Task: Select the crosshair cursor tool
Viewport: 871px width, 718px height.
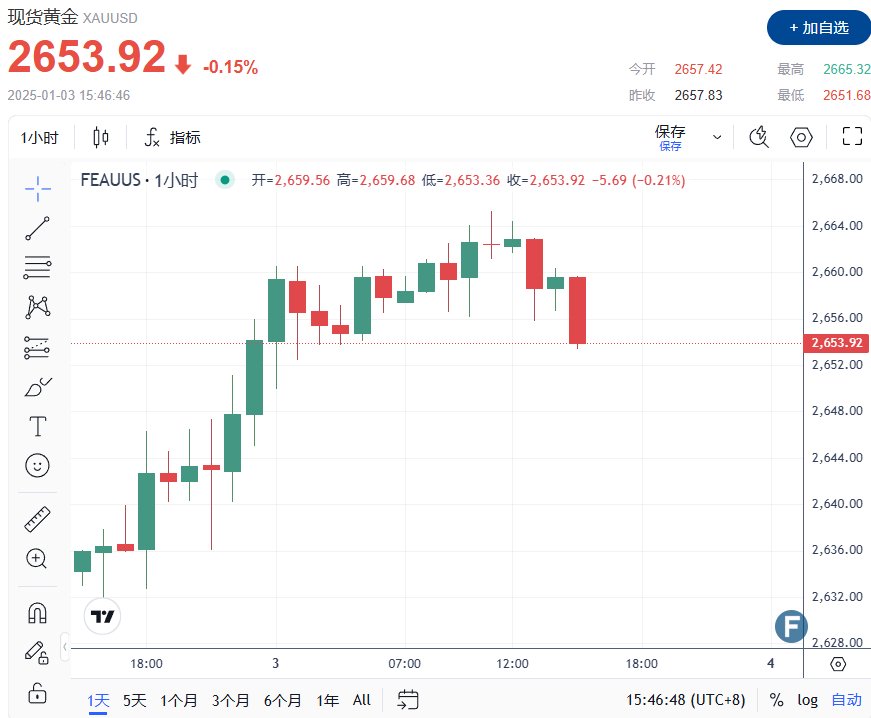Action: coord(38,187)
